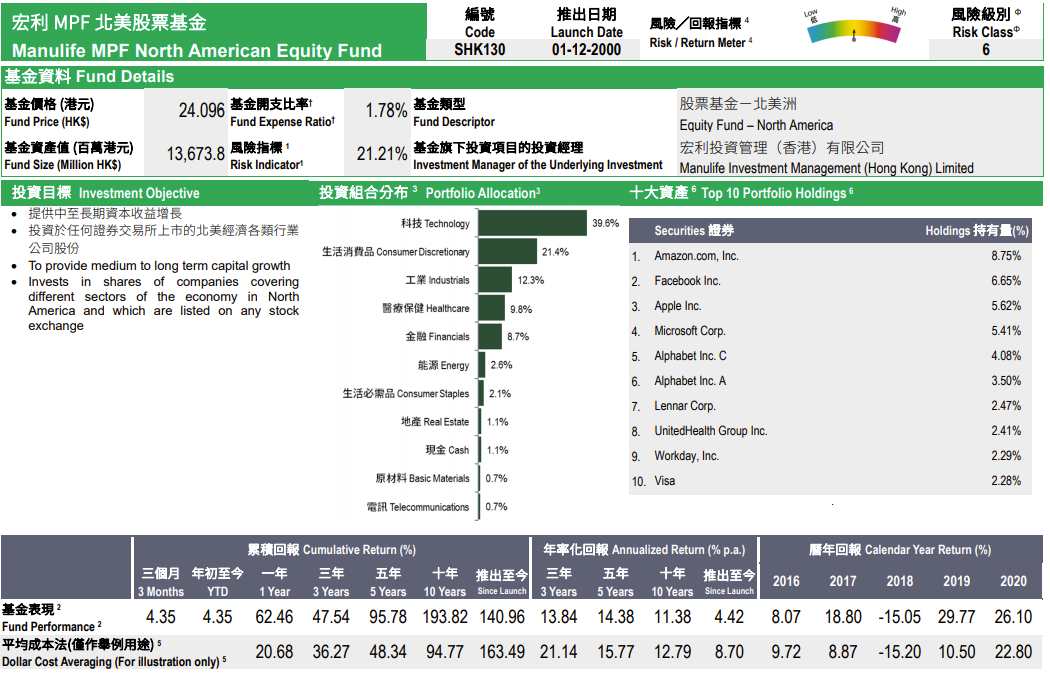Click the '2018' calendar year column header
Image resolution: width=1050 pixels, height=678 pixels.
900,582
